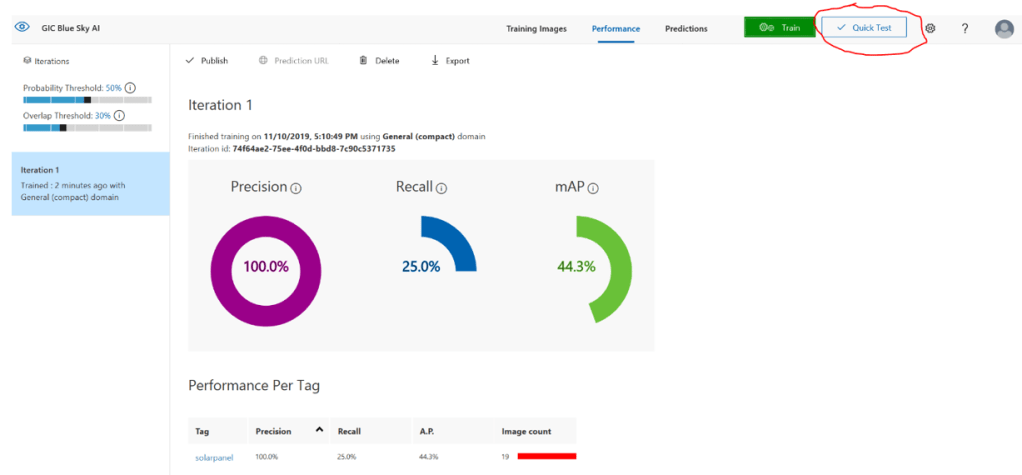The width and height of the screenshot is (1022, 475).
Task: Select the Performance tab
Action: click(615, 29)
